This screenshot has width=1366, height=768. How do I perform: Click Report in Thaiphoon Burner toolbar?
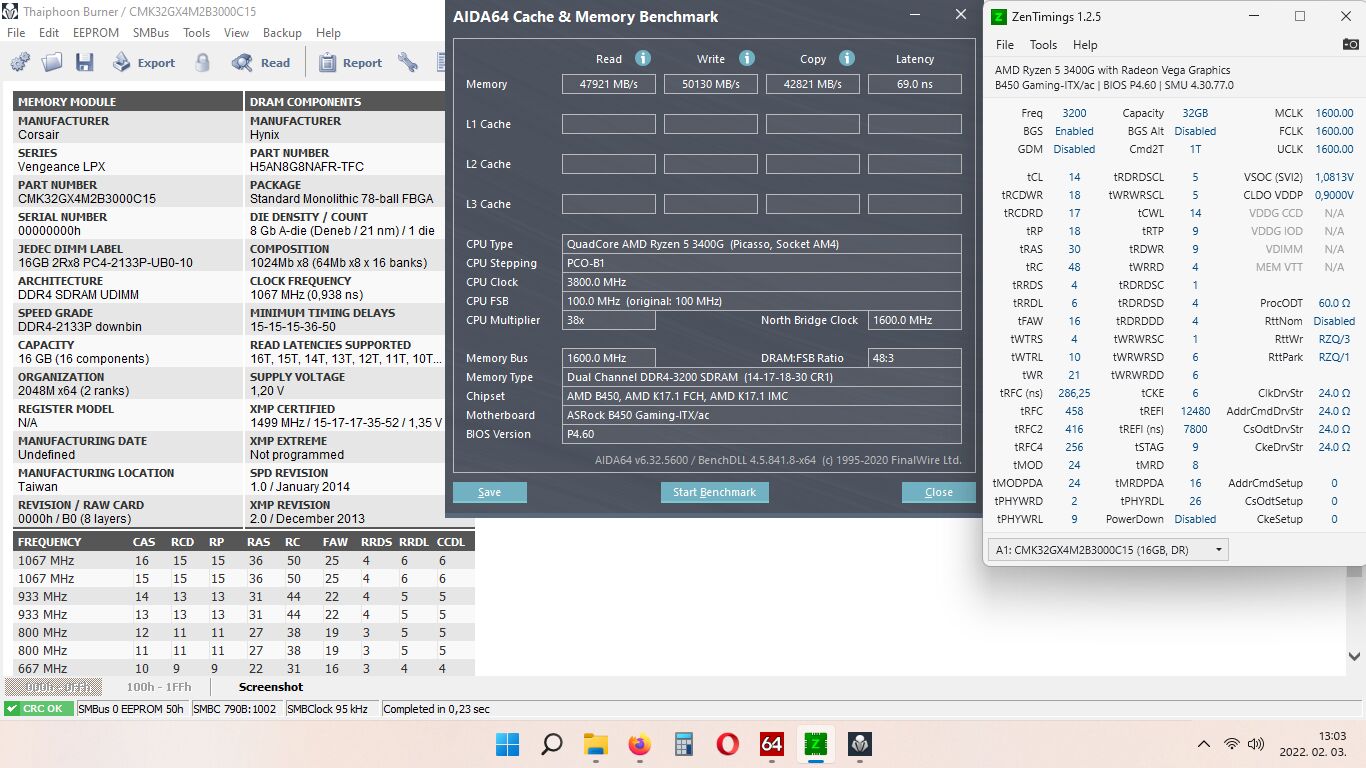(x=350, y=62)
